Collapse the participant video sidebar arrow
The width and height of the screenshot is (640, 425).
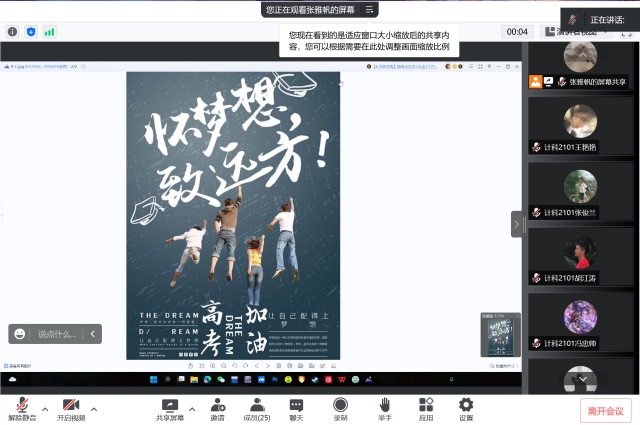[516, 224]
